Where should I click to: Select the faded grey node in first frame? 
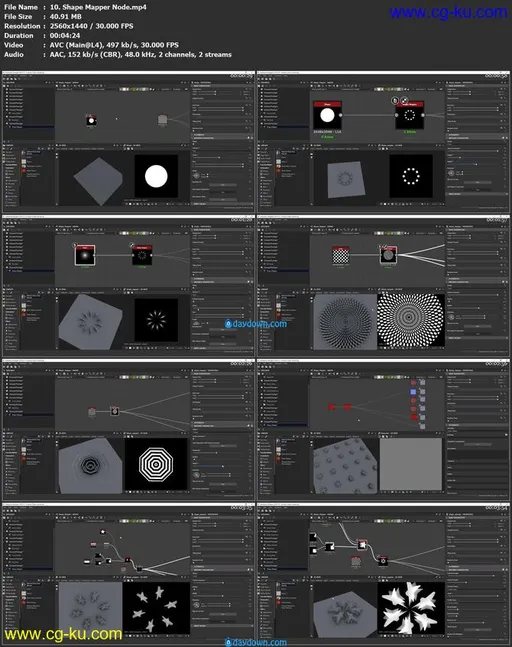click(x=163, y=120)
